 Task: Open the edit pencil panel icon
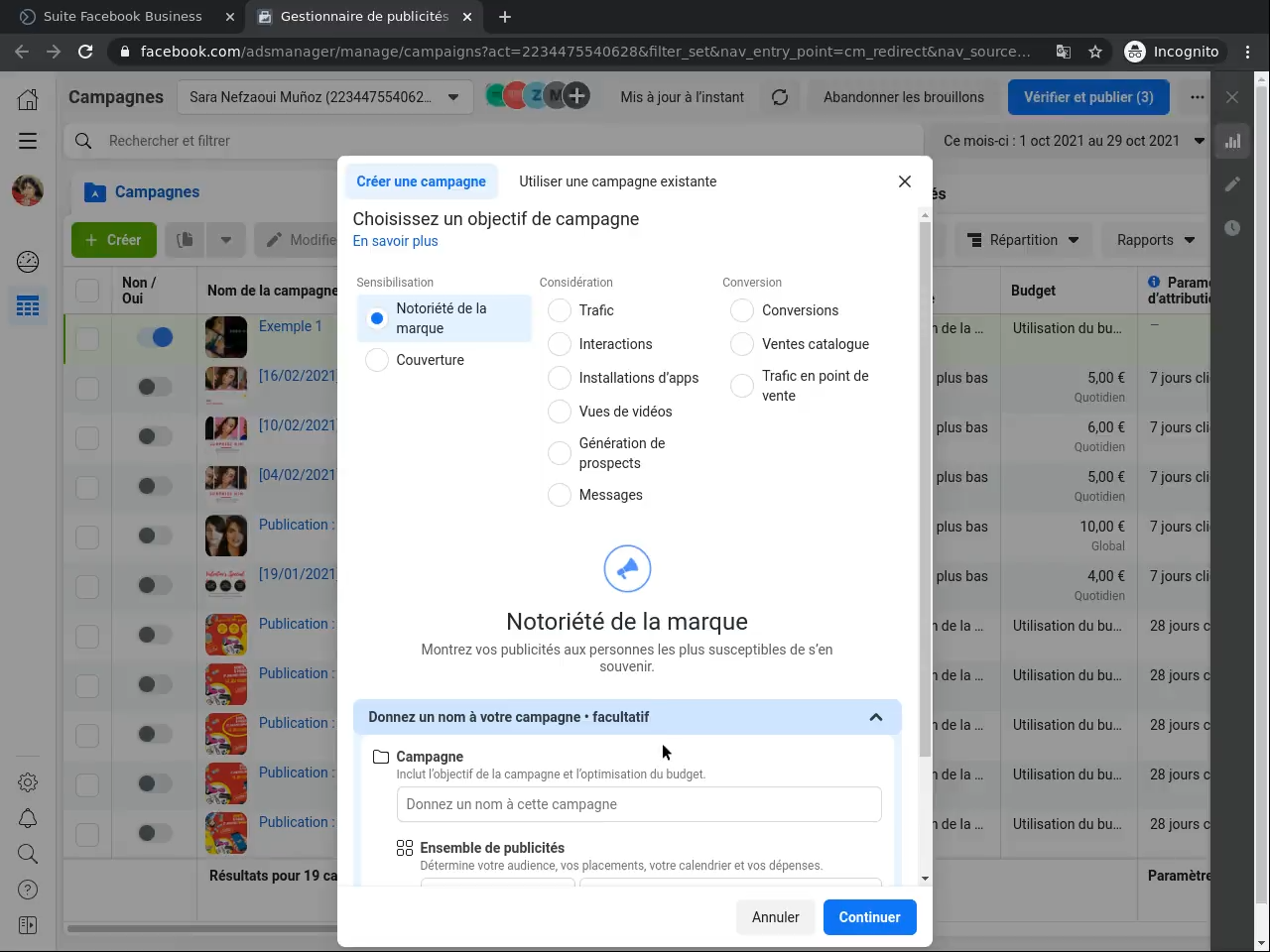click(1232, 184)
